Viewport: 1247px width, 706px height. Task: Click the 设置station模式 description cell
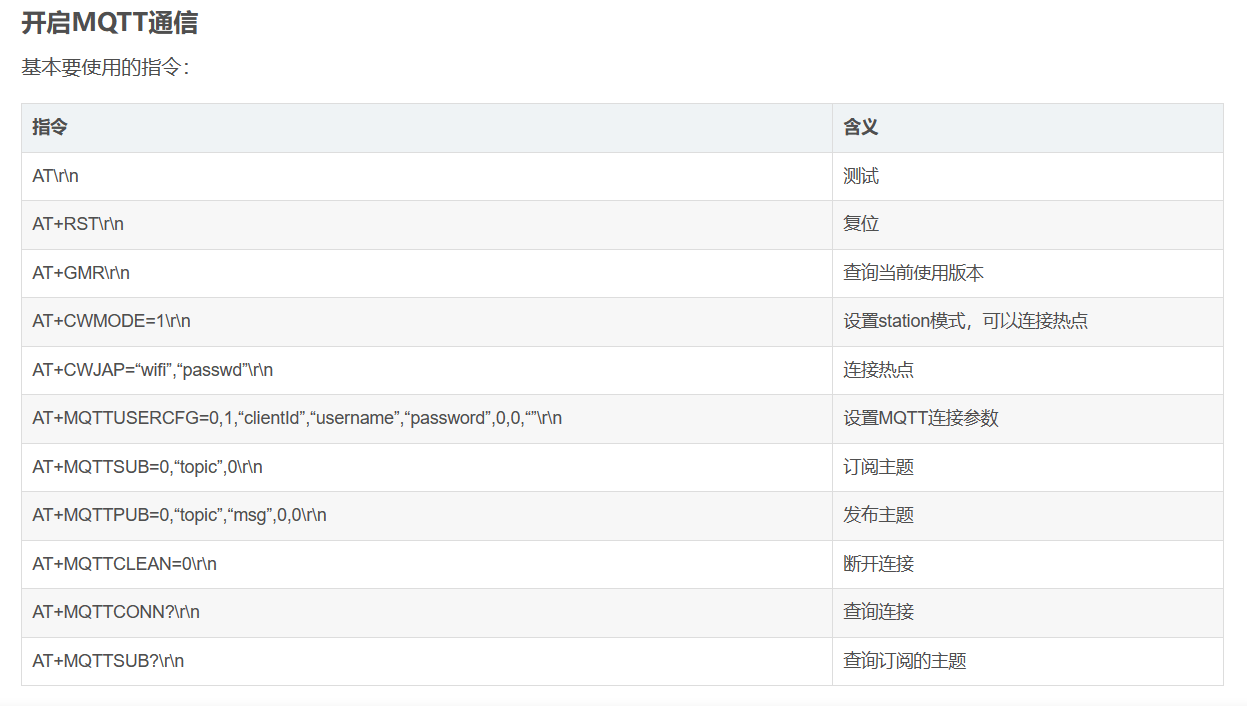(x=965, y=321)
